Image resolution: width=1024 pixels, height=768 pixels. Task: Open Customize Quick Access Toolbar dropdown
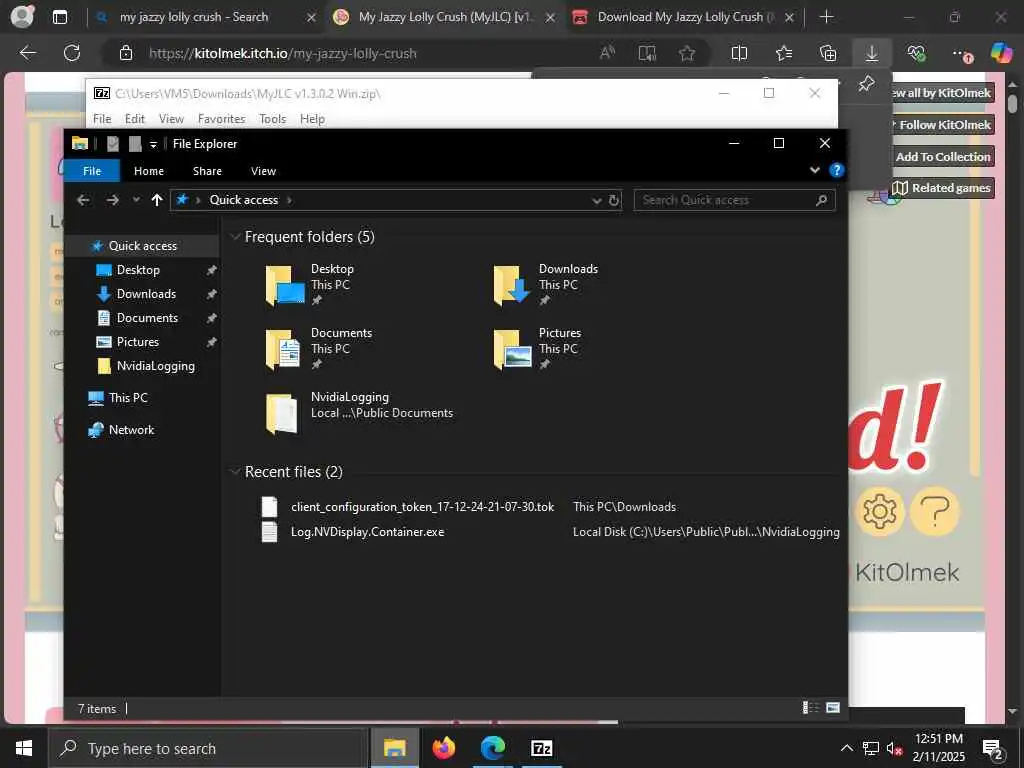153,144
